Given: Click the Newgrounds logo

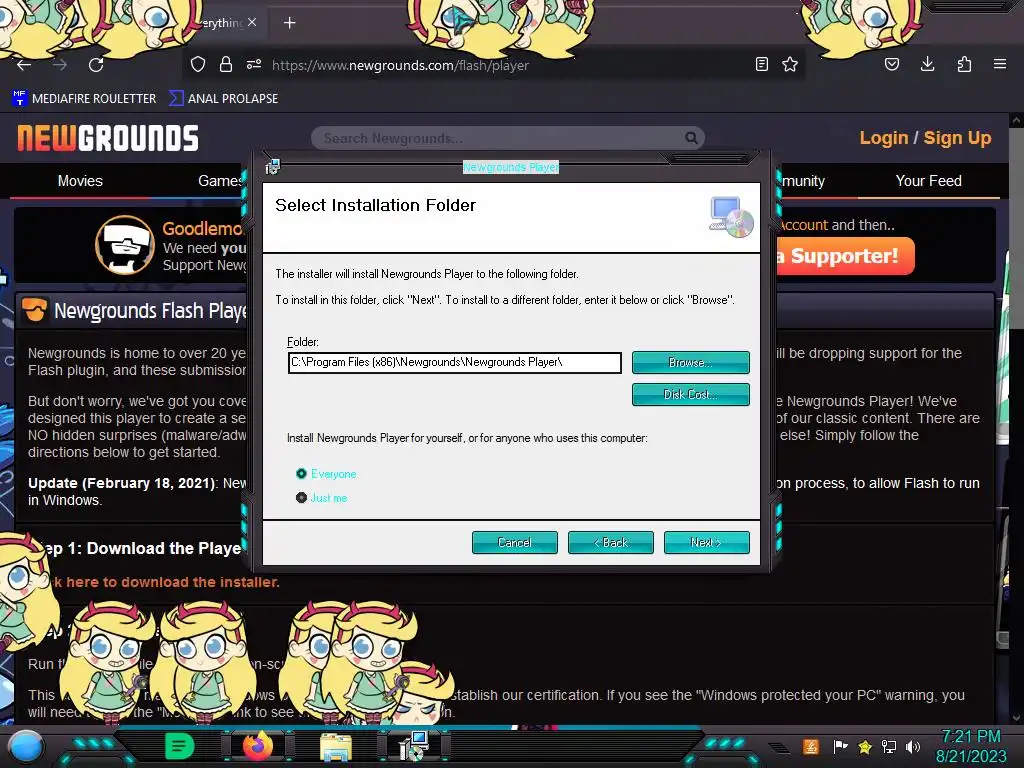Looking at the screenshot, I should tap(108, 138).
